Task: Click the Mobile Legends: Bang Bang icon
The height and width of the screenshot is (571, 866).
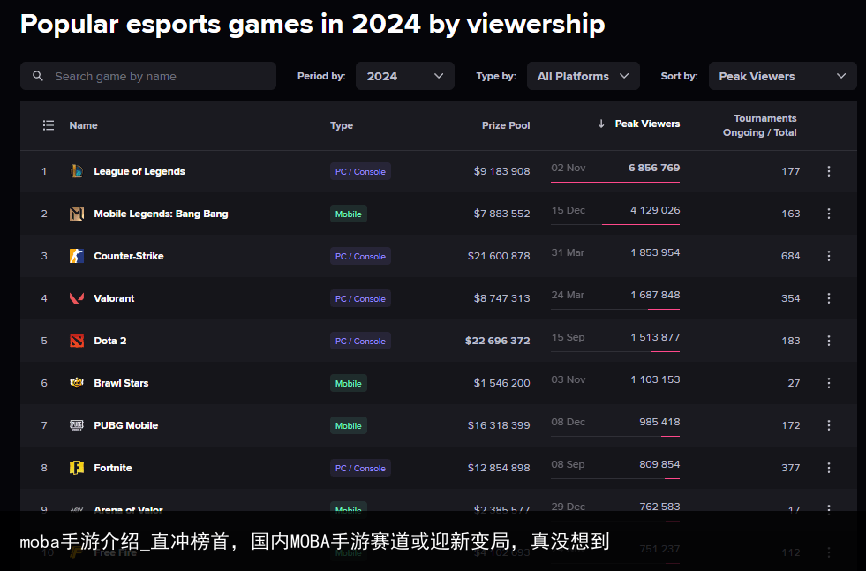Action: pos(77,214)
